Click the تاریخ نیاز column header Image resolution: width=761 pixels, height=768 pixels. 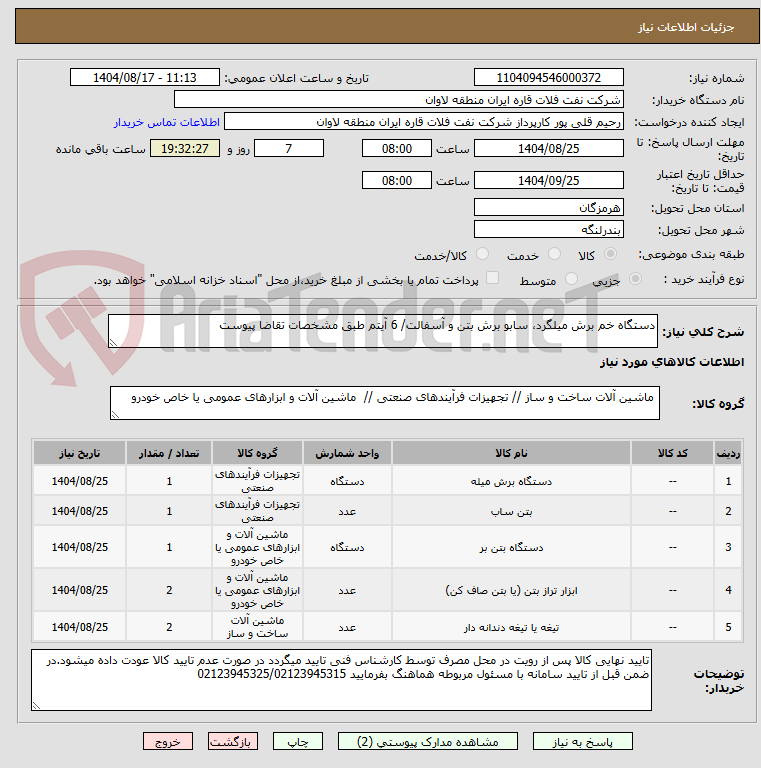pos(79,453)
